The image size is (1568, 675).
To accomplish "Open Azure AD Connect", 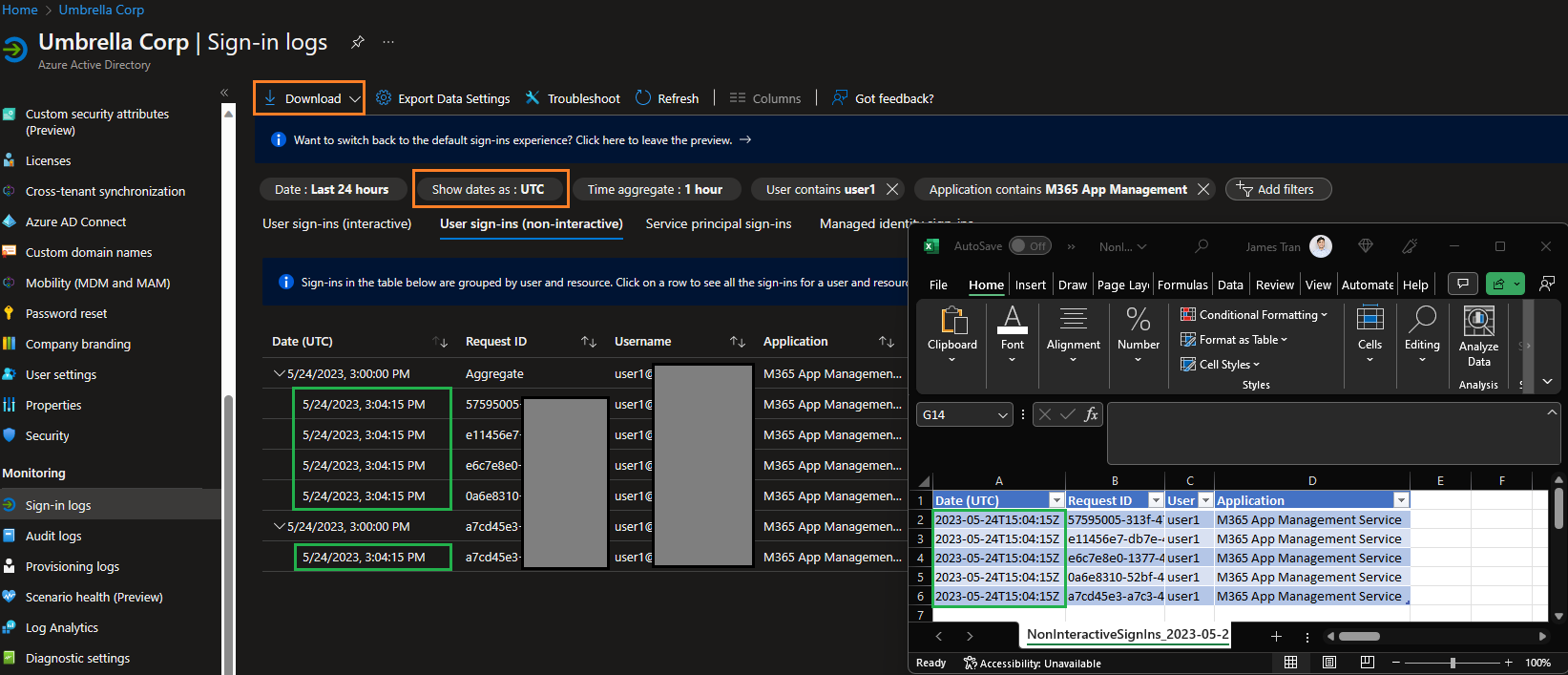I will click(75, 221).
